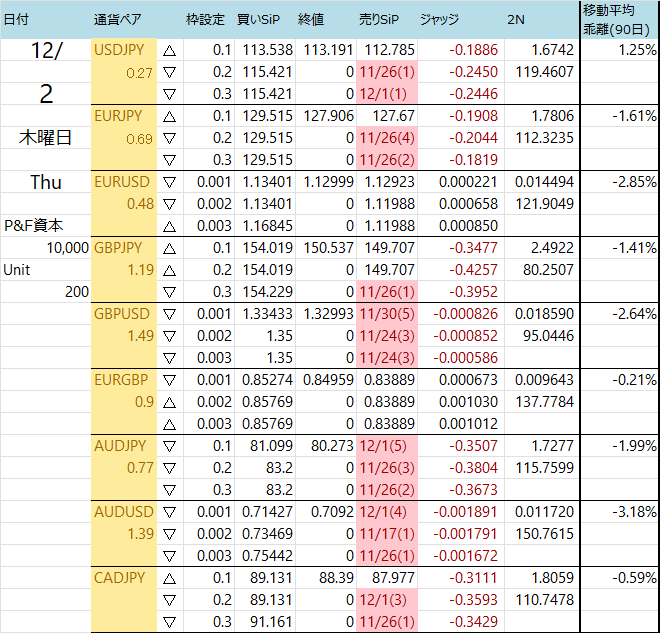Select the EURJPY currency pair cell

pos(124,116)
